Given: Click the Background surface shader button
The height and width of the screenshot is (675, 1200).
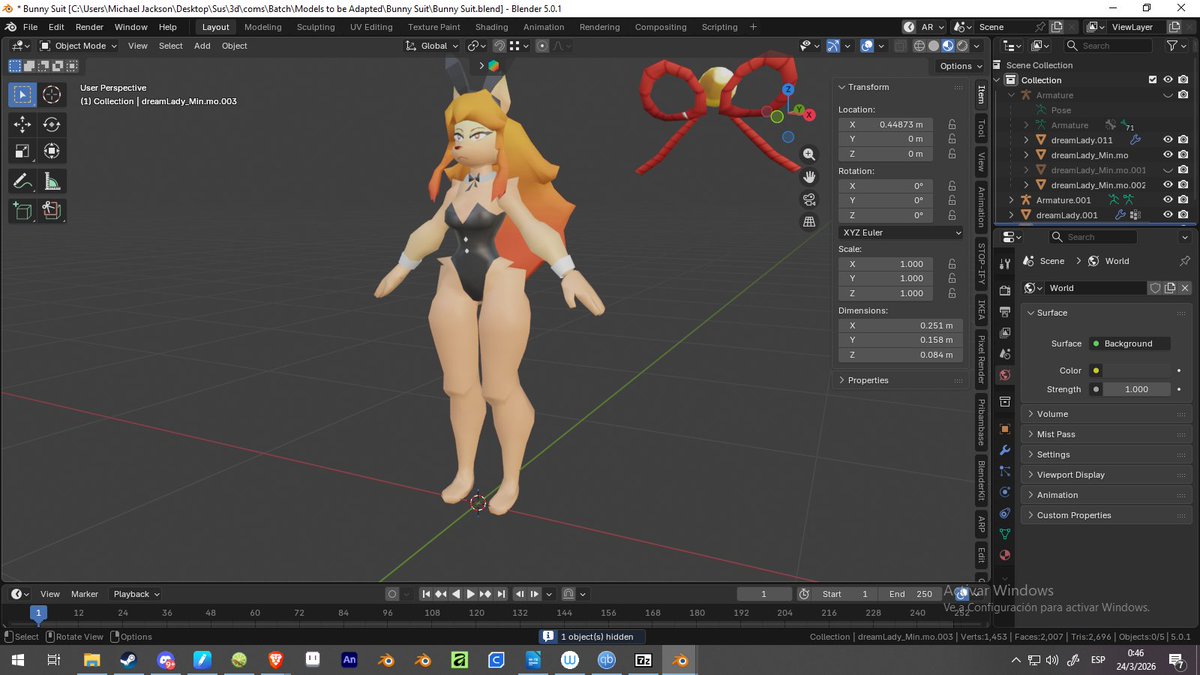Looking at the screenshot, I should 1129,343.
